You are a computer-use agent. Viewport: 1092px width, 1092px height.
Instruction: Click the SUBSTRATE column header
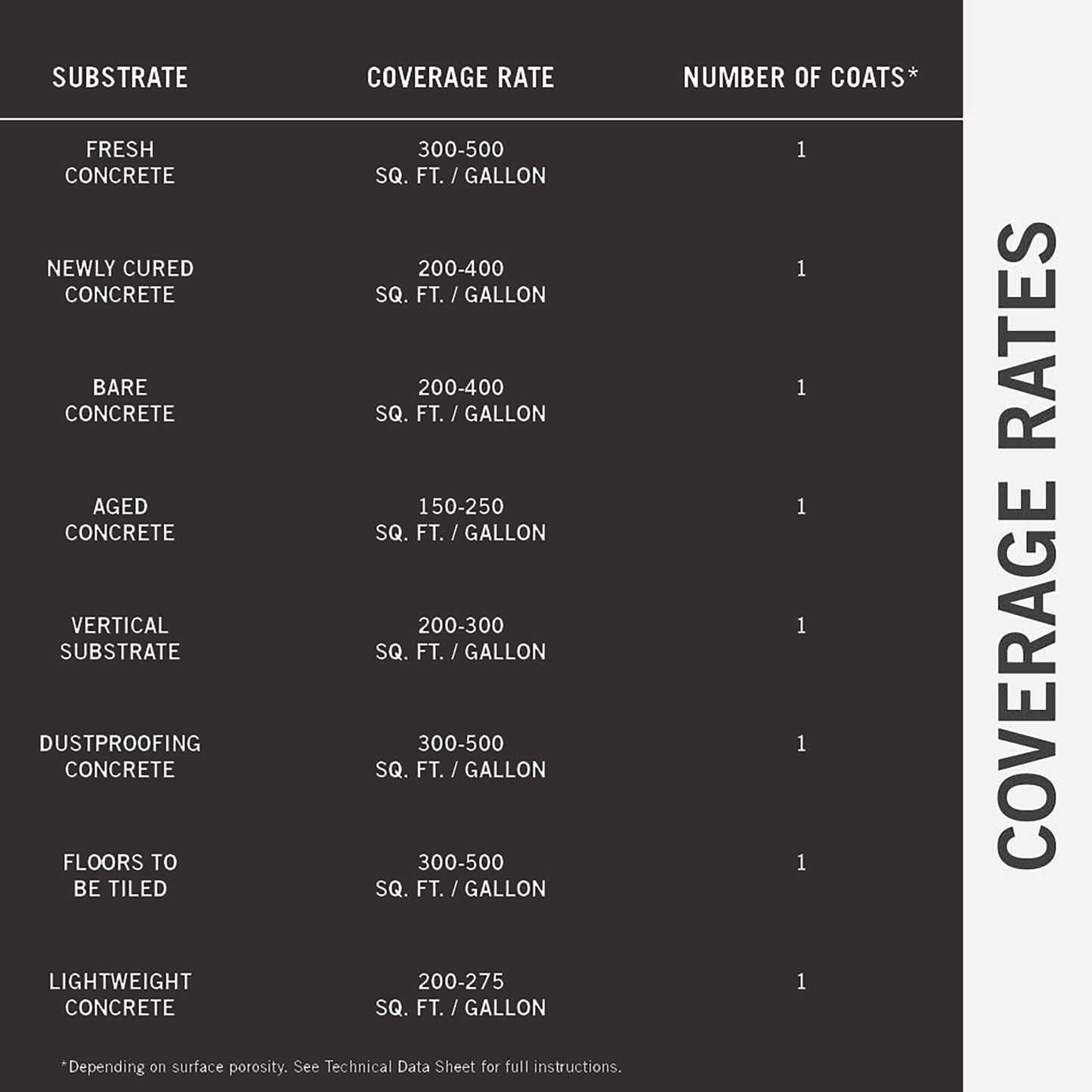[120, 78]
